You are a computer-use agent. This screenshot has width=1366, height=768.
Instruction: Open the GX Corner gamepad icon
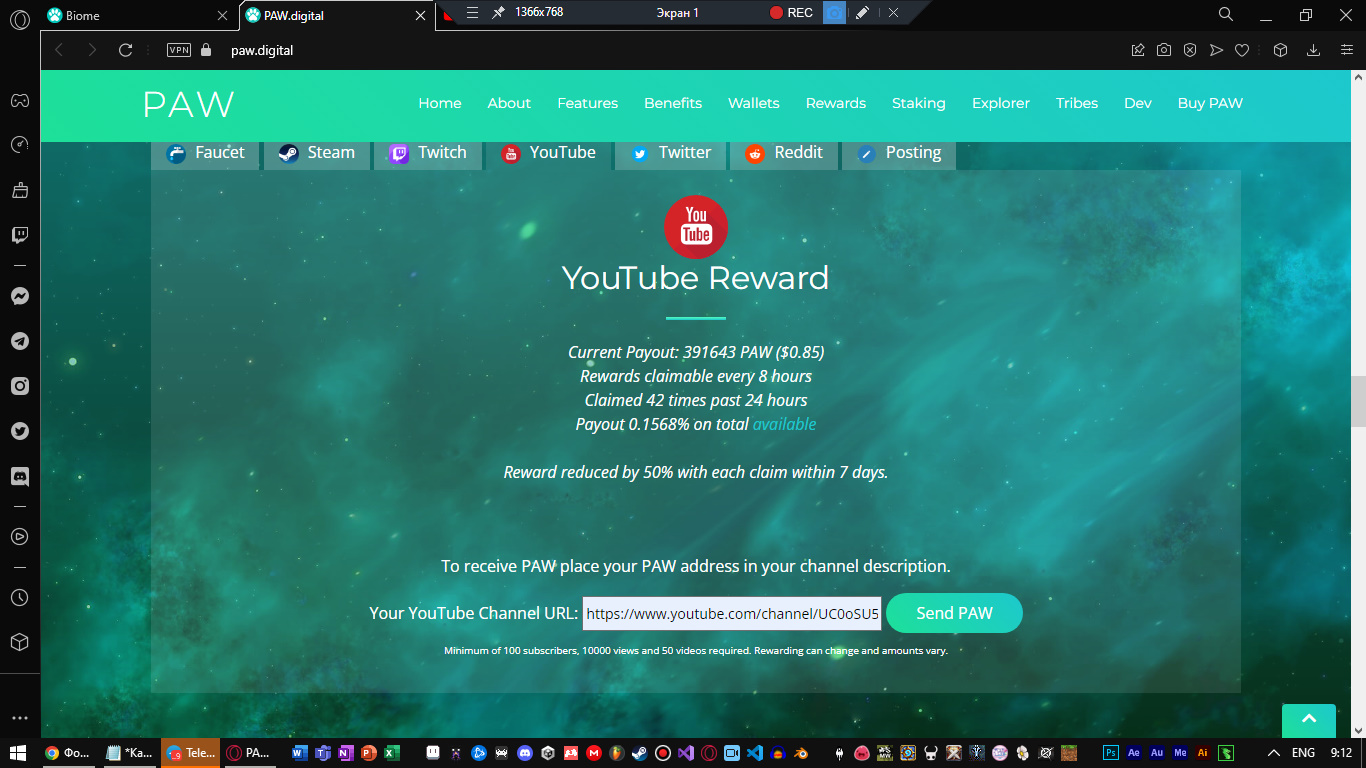20,100
